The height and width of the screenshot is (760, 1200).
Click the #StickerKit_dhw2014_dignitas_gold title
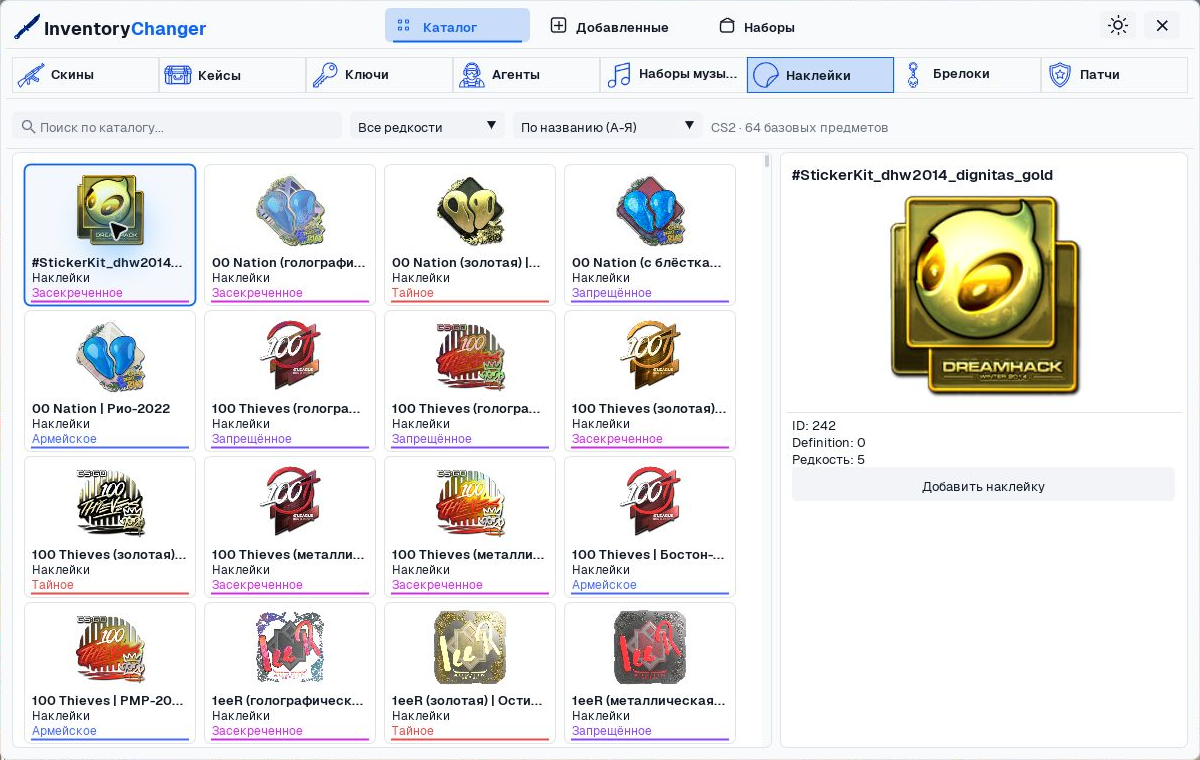(x=922, y=175)
